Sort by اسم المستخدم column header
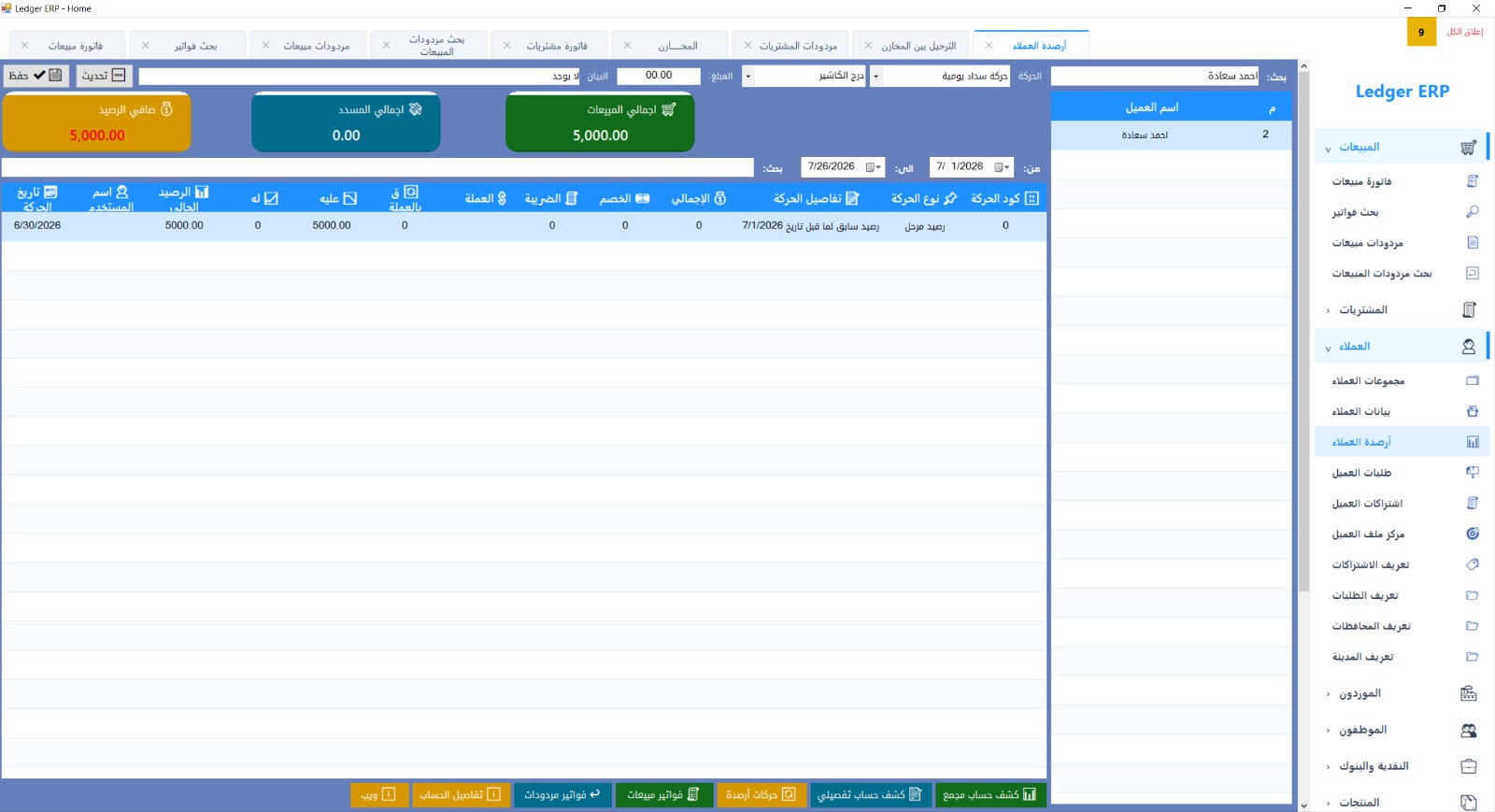Screen dimensions: 1495x812 [110, 198]
